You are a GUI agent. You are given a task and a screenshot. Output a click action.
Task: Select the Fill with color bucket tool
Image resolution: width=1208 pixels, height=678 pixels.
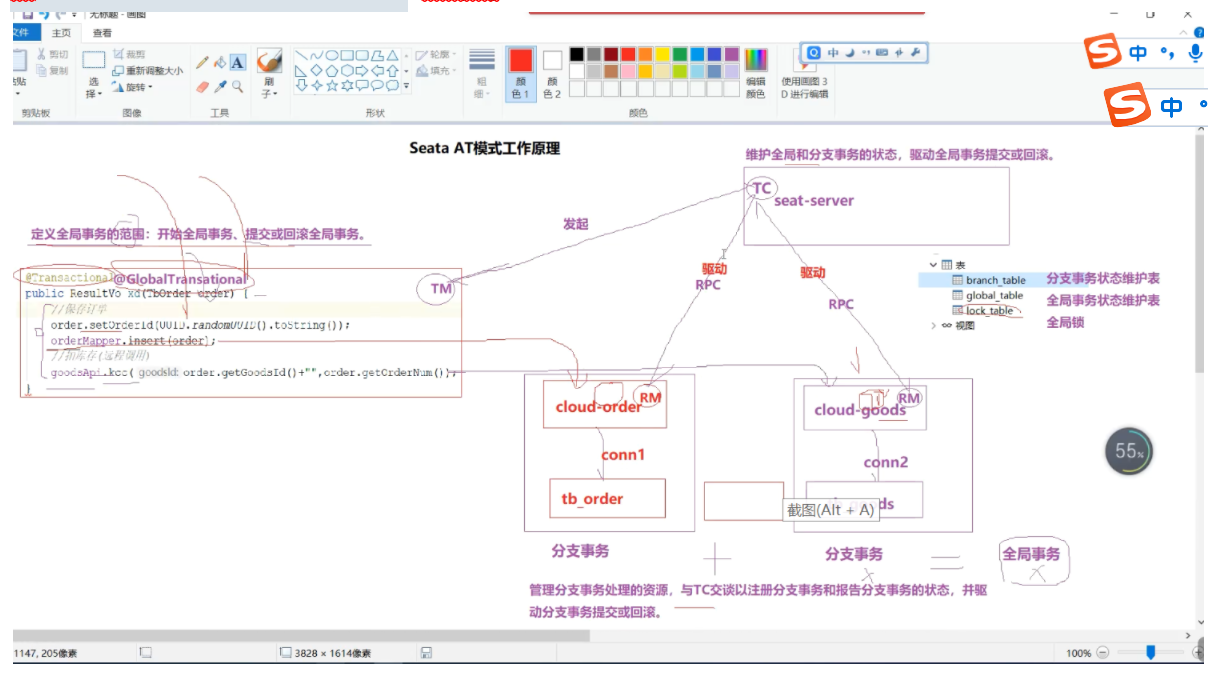point(220,62)
